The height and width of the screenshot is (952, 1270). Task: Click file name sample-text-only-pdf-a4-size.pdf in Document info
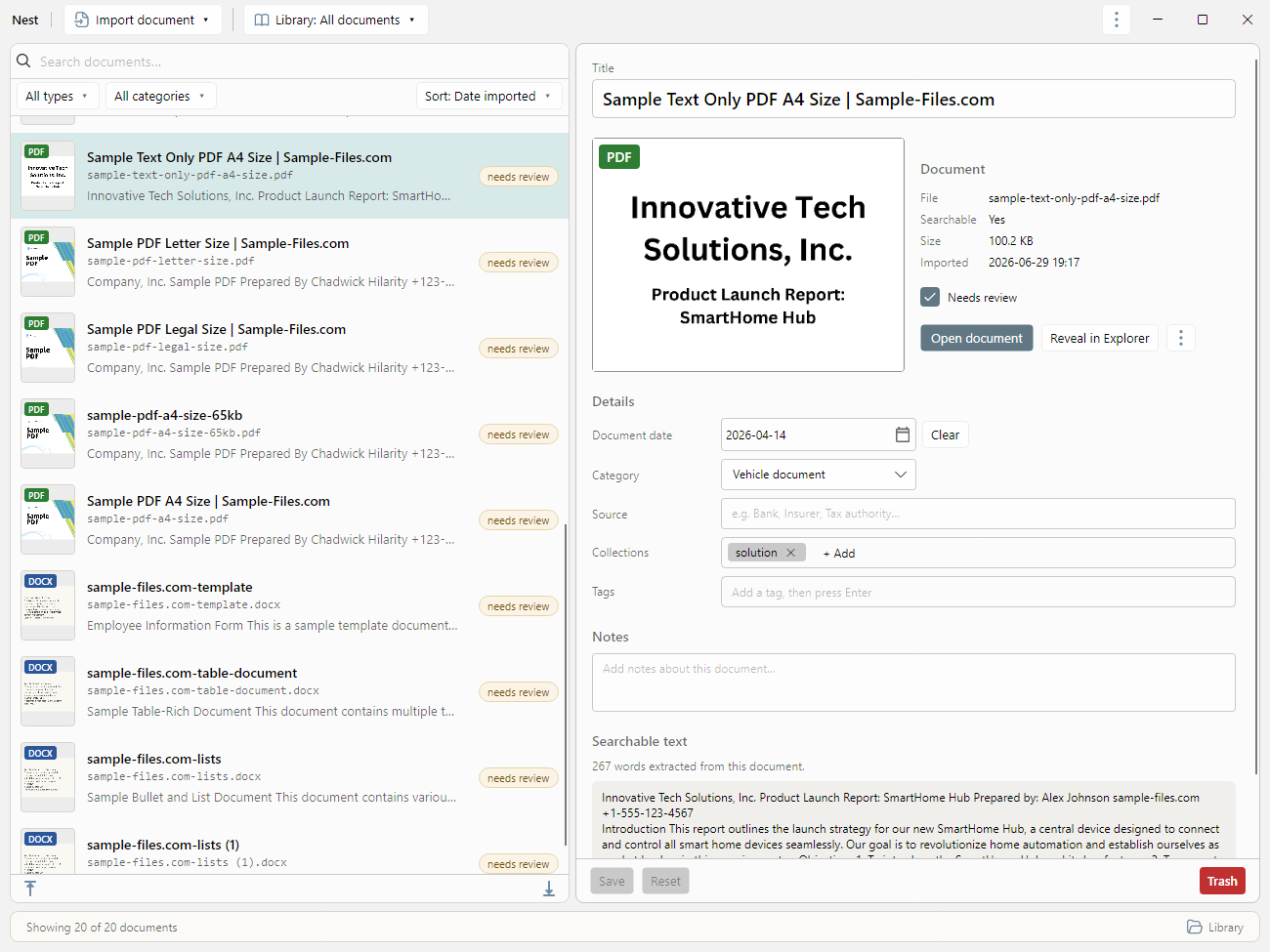[x=1074, y=197]
